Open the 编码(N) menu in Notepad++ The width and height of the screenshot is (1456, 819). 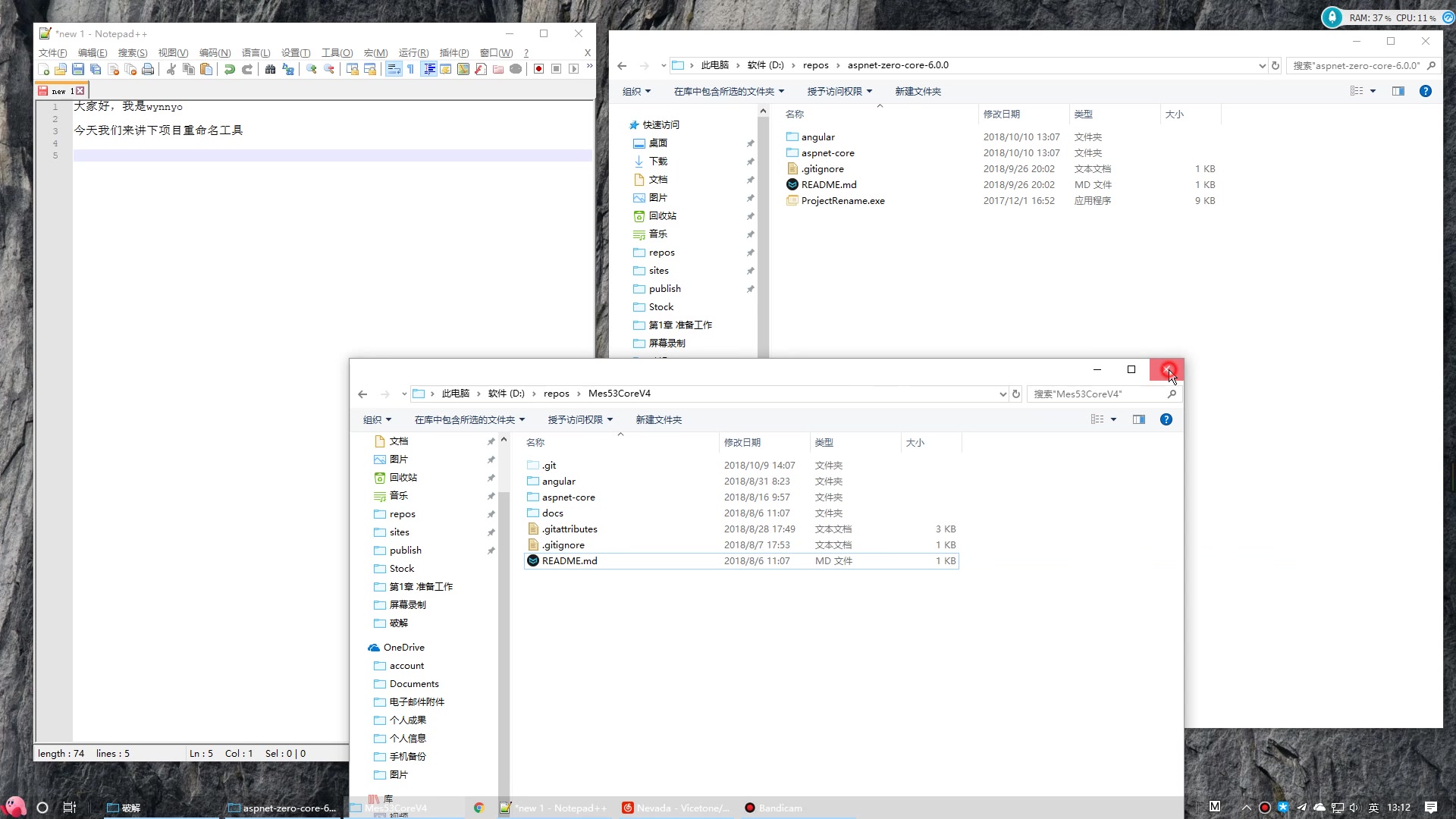pyautogui.click(x=215, y=52)
